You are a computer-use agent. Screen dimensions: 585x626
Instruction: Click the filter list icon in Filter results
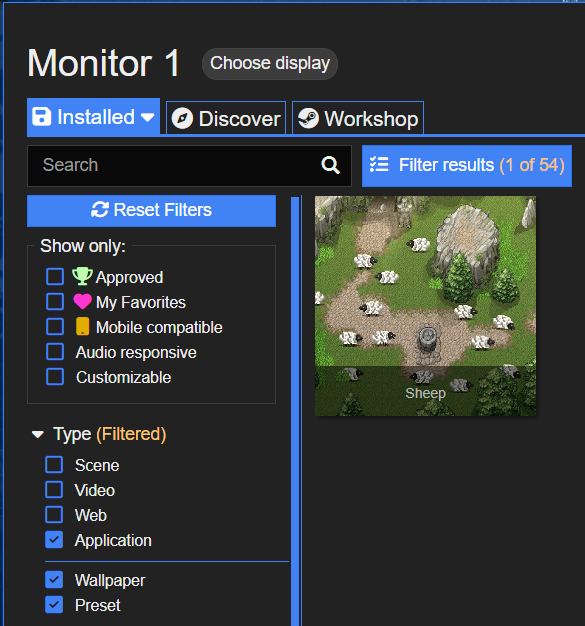click(379, 164)
